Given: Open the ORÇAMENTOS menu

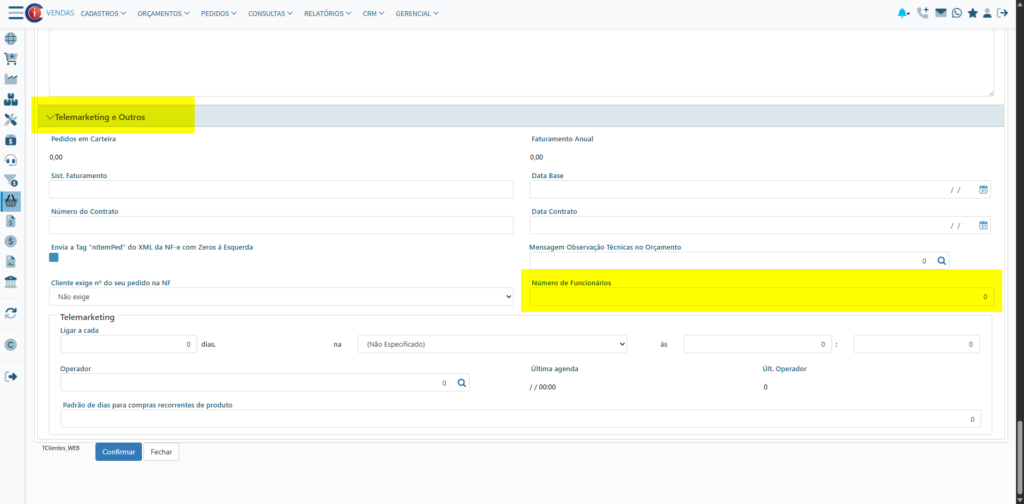Looking at the screenshot, I should click(163, 13).
